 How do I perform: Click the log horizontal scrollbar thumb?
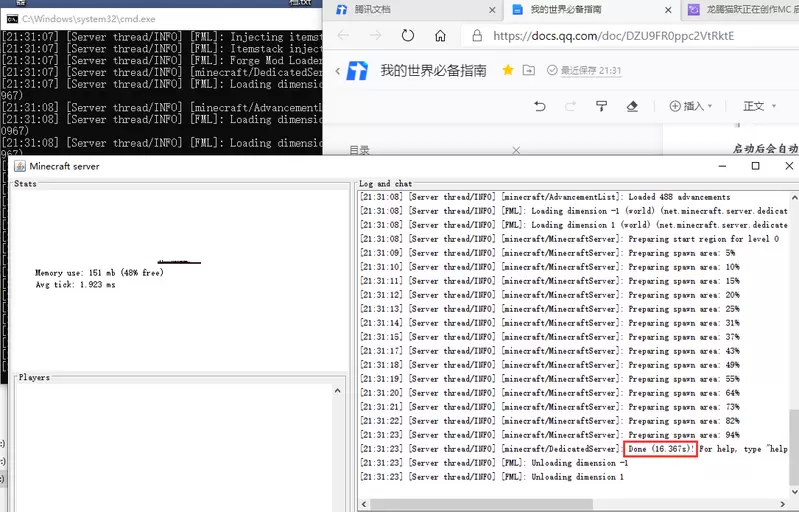point(481,504)
